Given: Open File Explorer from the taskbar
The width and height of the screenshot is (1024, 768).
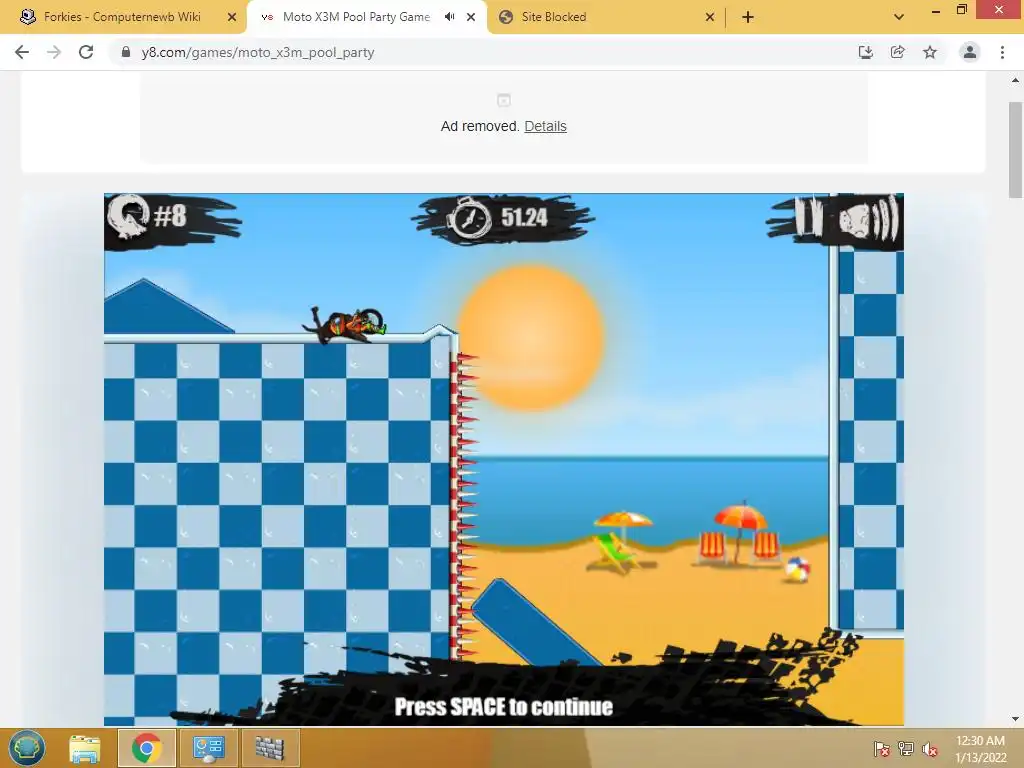Looking at the screenshot, I should tap(85, 748).
